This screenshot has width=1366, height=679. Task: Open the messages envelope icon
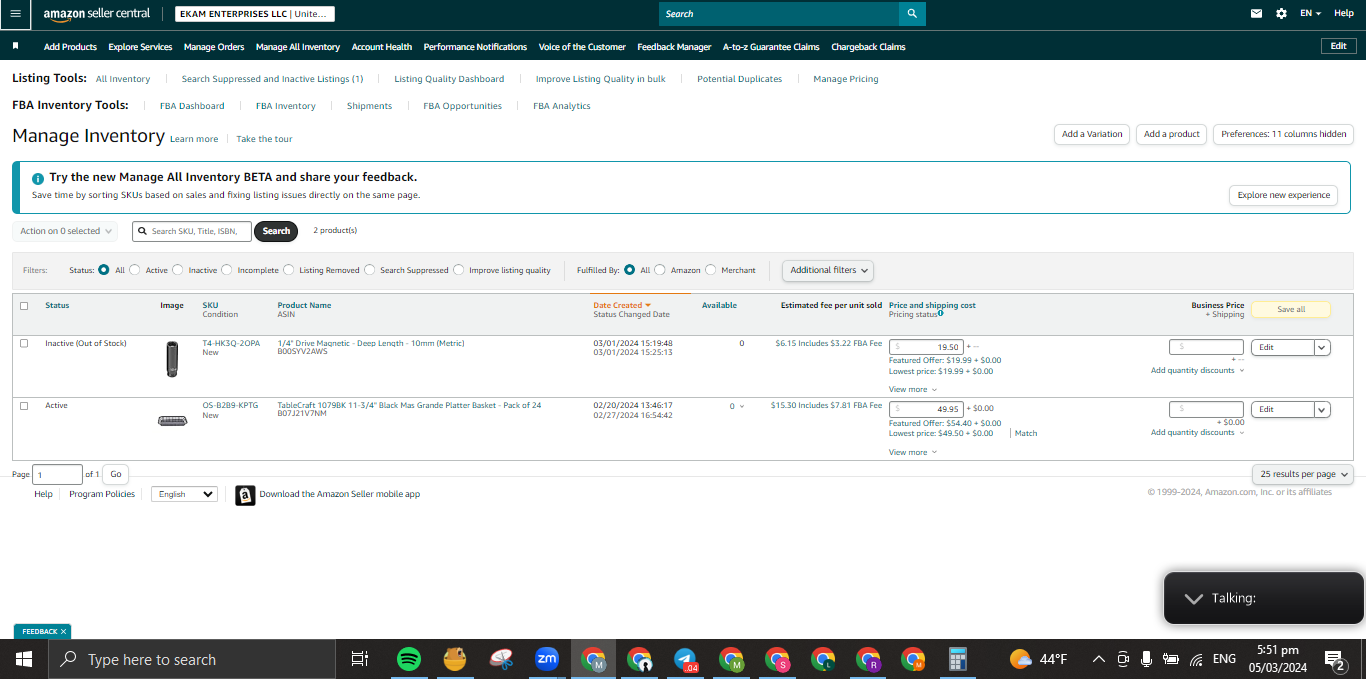coord(1257,14)
